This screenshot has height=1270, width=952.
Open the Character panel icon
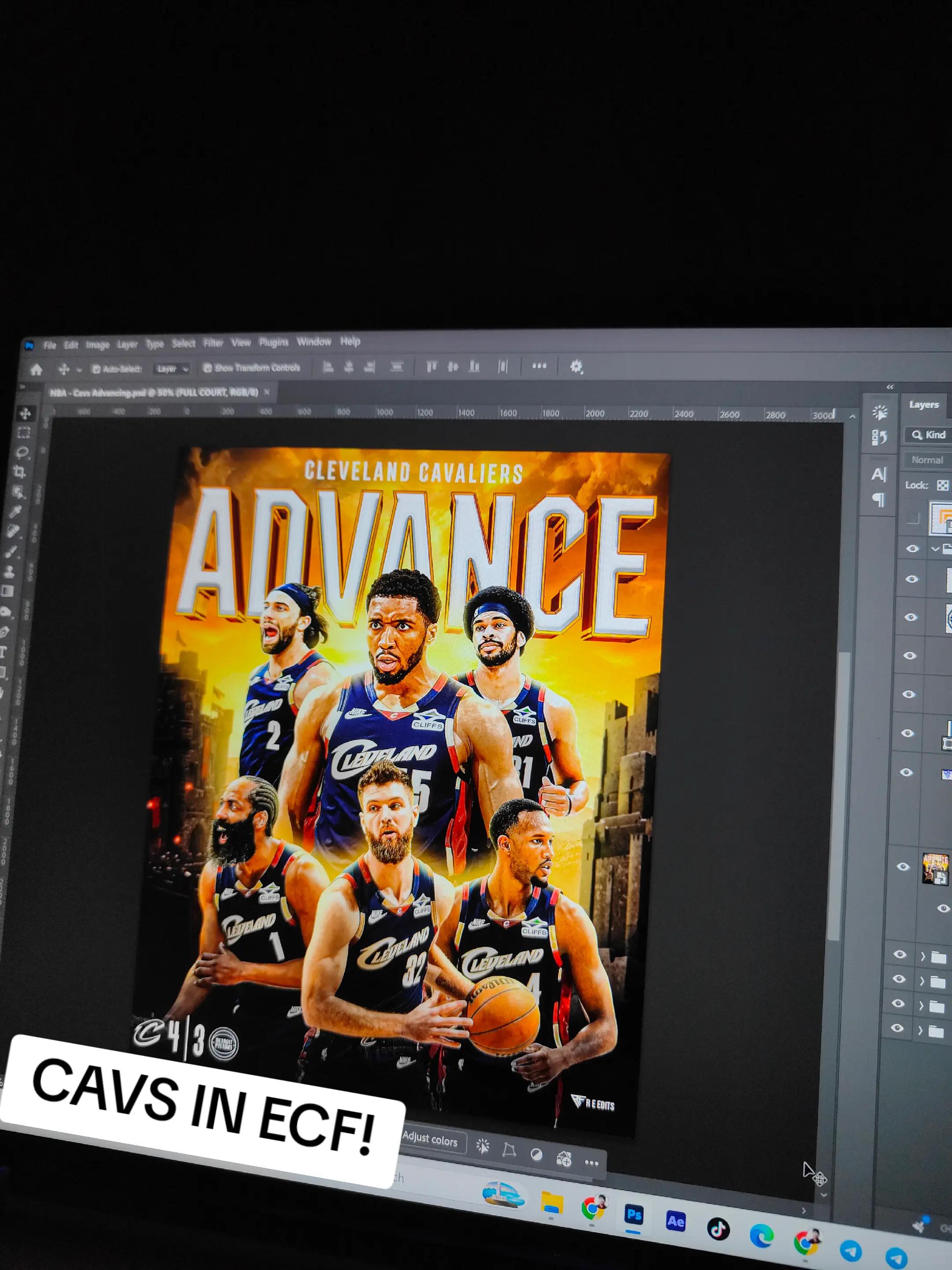[x=878, y=474]
